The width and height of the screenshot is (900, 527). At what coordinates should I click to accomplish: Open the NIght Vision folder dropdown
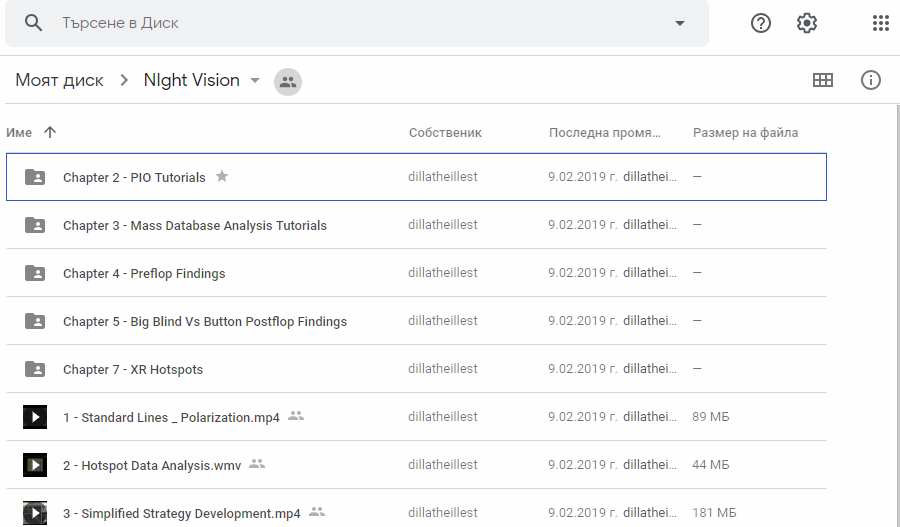[x=255, y=80]
